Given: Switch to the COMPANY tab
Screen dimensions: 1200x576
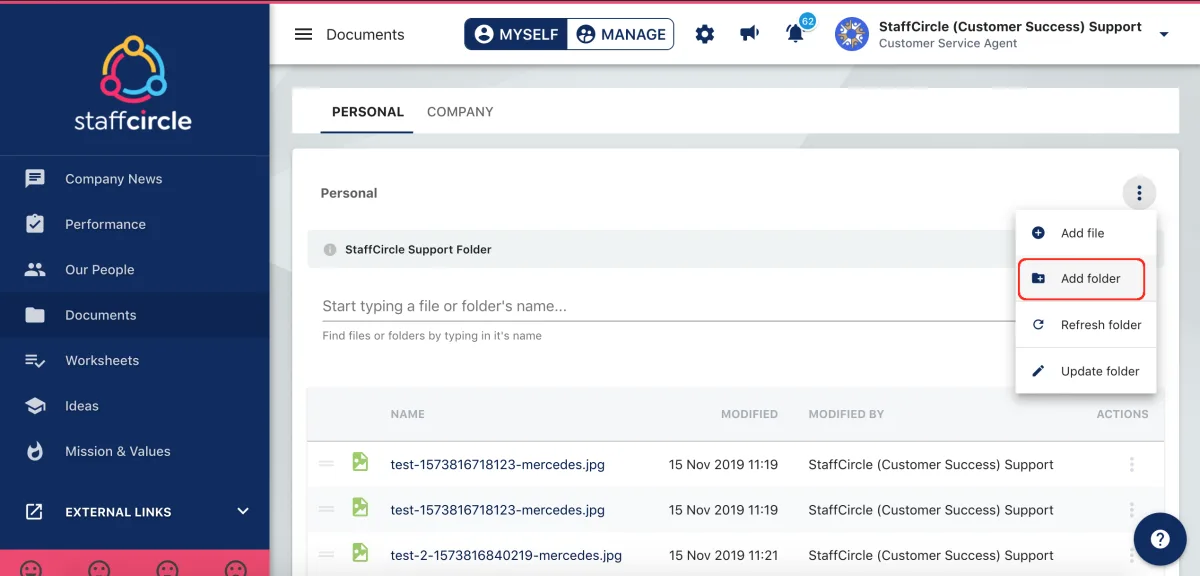Looking at the screenshot, I should click(460, 112).
